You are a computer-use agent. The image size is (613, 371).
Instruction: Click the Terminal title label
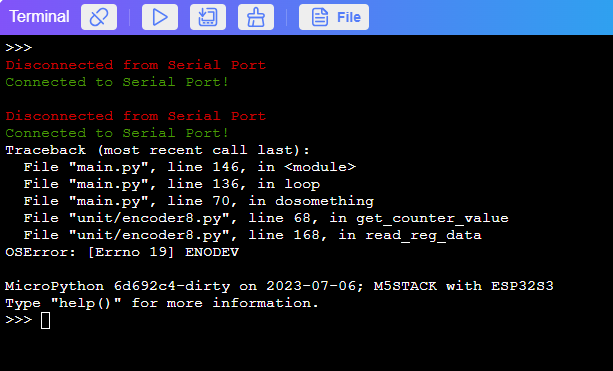[39, 17]
